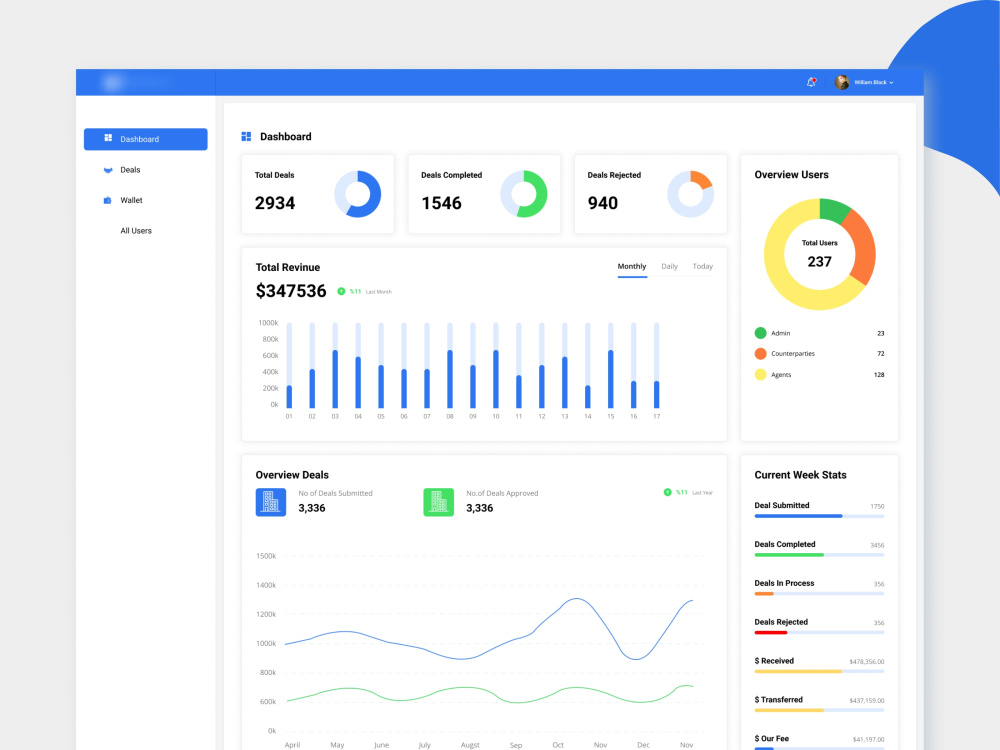Open the Dashboard sidebar menu item
This screenshot has height=750, width=1000.
145,139
